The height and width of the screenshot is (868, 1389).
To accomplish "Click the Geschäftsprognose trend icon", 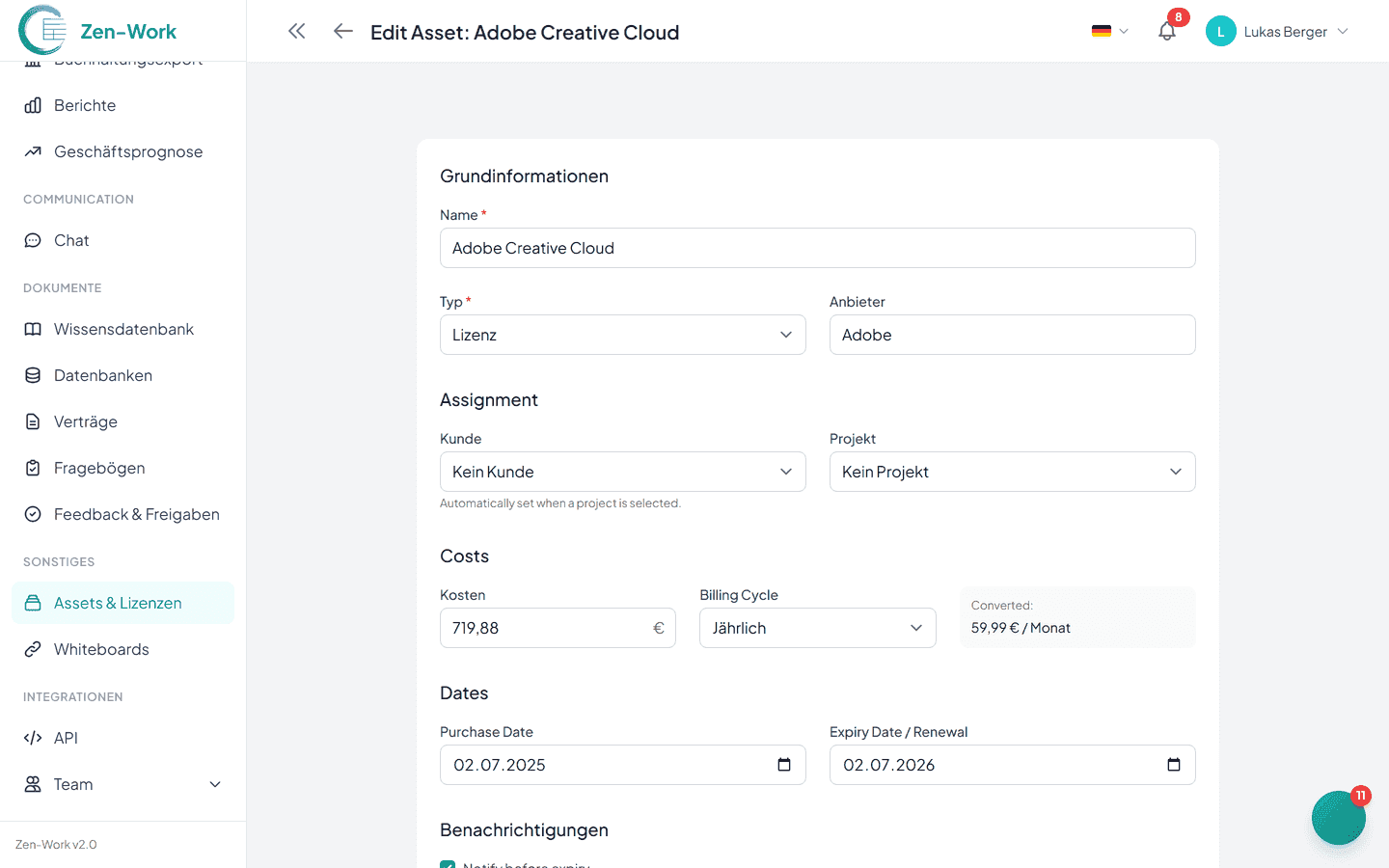I will pos(33,151).
